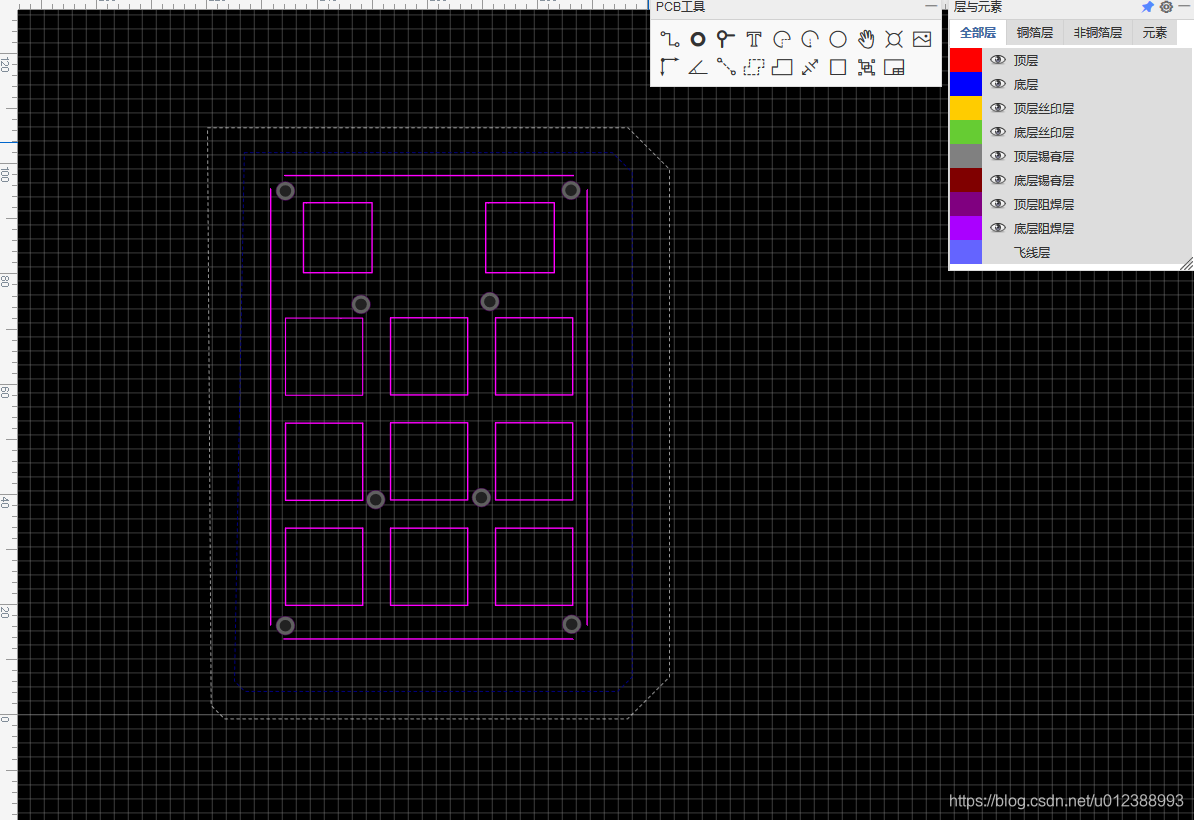Choose the Protractor angle tool
This screenshot has width=1194, height=820.
coord(698,67)
